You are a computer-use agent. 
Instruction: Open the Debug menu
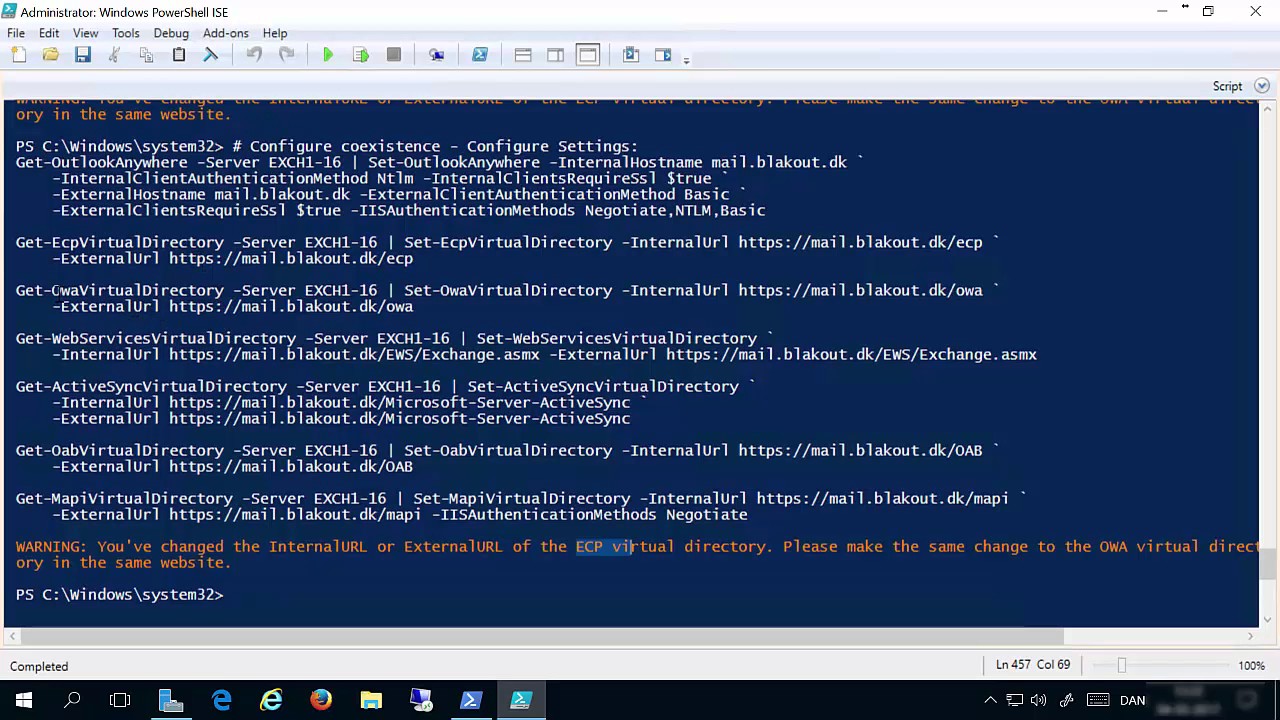click(x=171, y=33)
